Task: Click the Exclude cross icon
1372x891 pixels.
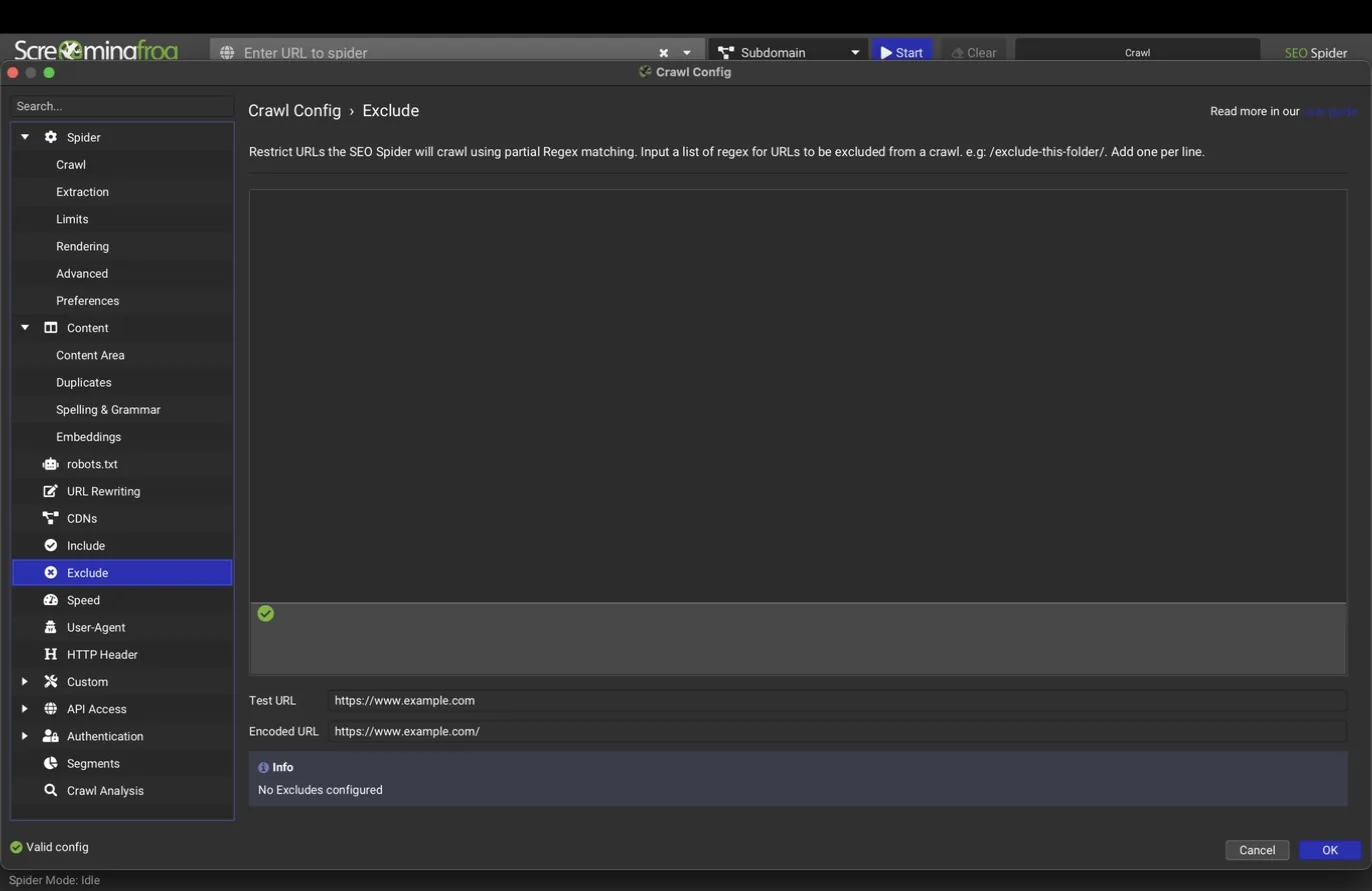Action: pos(51,573)
